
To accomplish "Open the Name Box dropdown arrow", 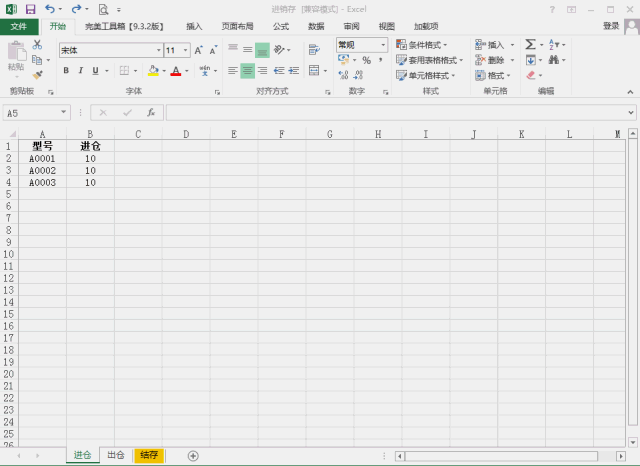I will pos(64,112).
